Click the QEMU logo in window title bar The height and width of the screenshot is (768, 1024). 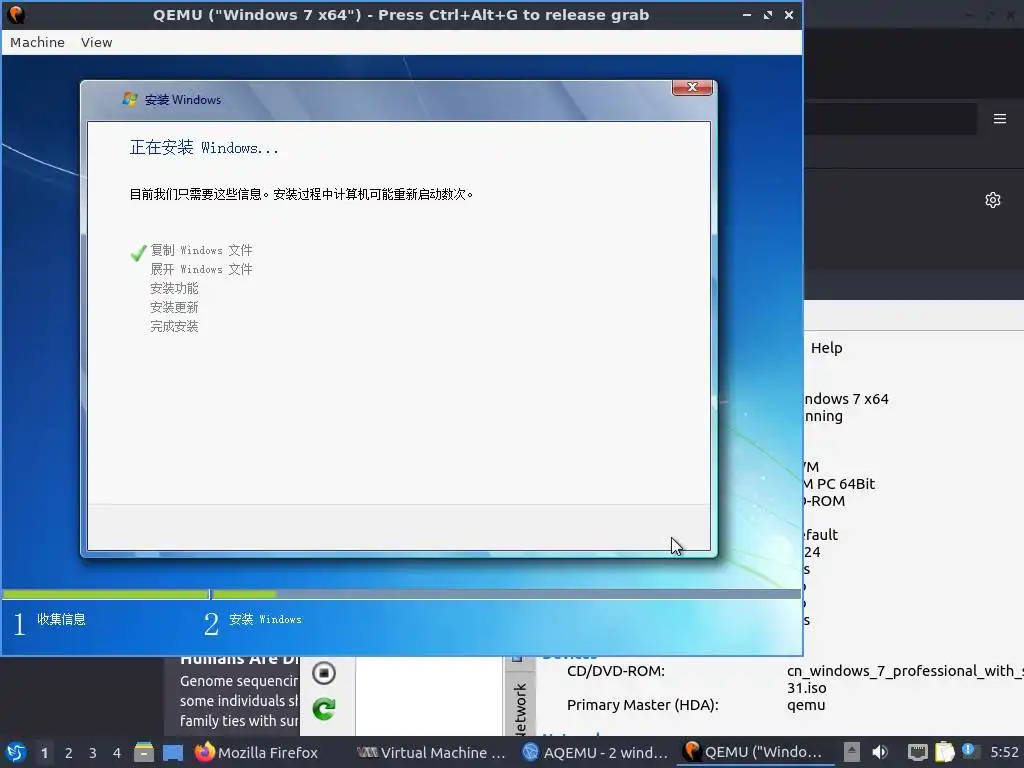pyautogui.click(x=16, y=14)
